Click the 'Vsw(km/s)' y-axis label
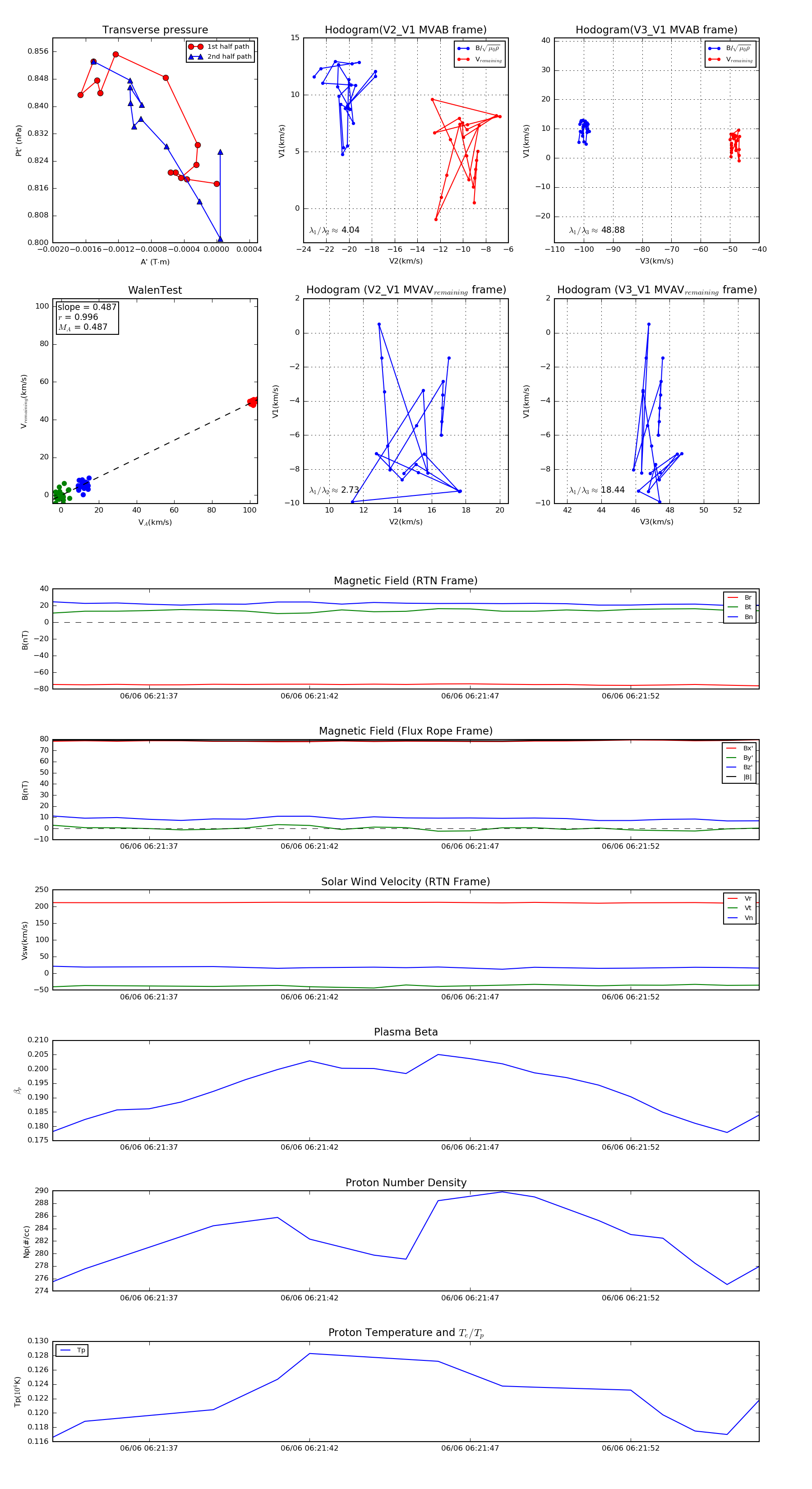812x1489 pixels. pyautogui.click(x=24, y=940)
